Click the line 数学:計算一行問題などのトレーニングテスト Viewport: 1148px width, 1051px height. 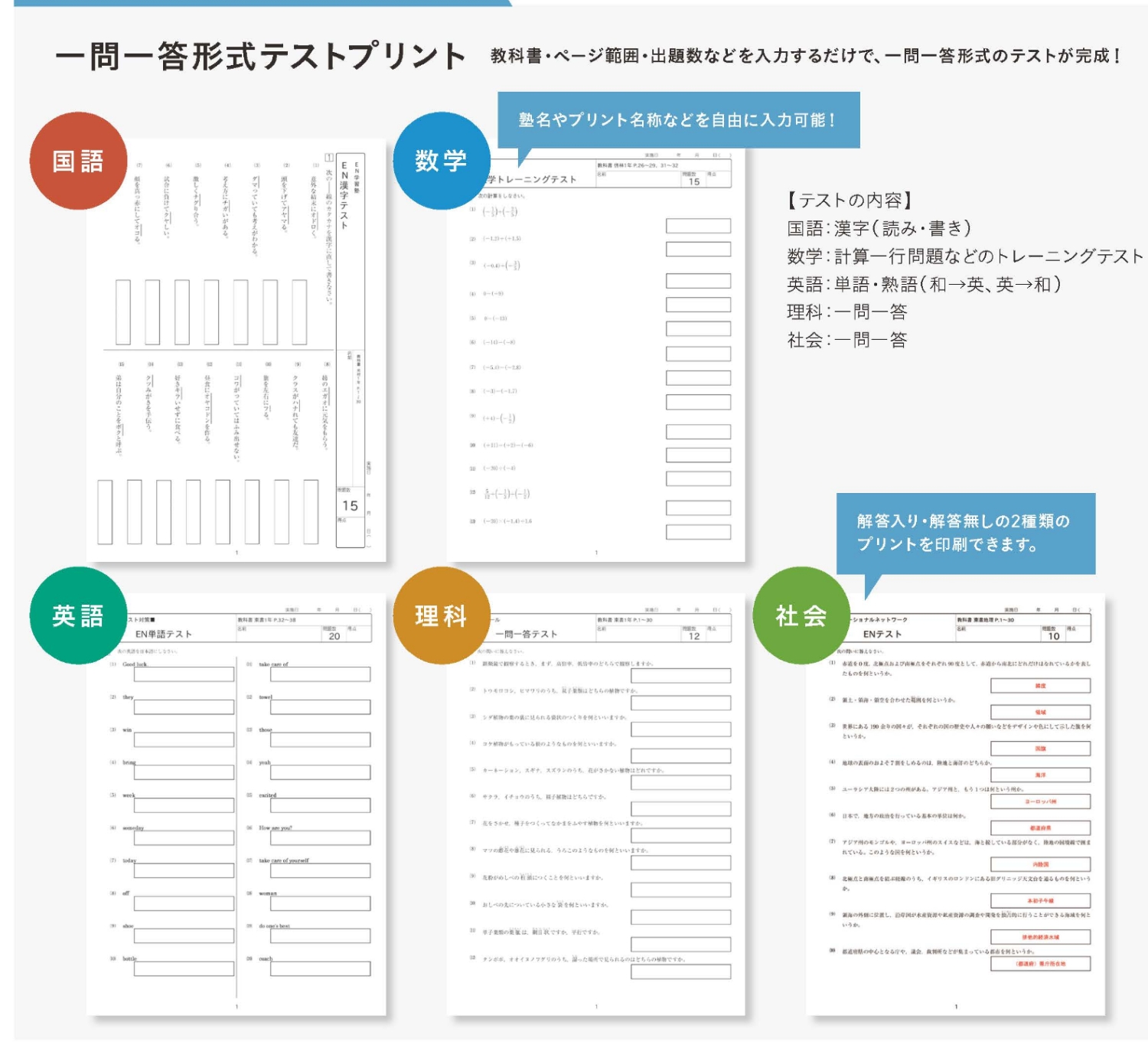coord(965,256)
